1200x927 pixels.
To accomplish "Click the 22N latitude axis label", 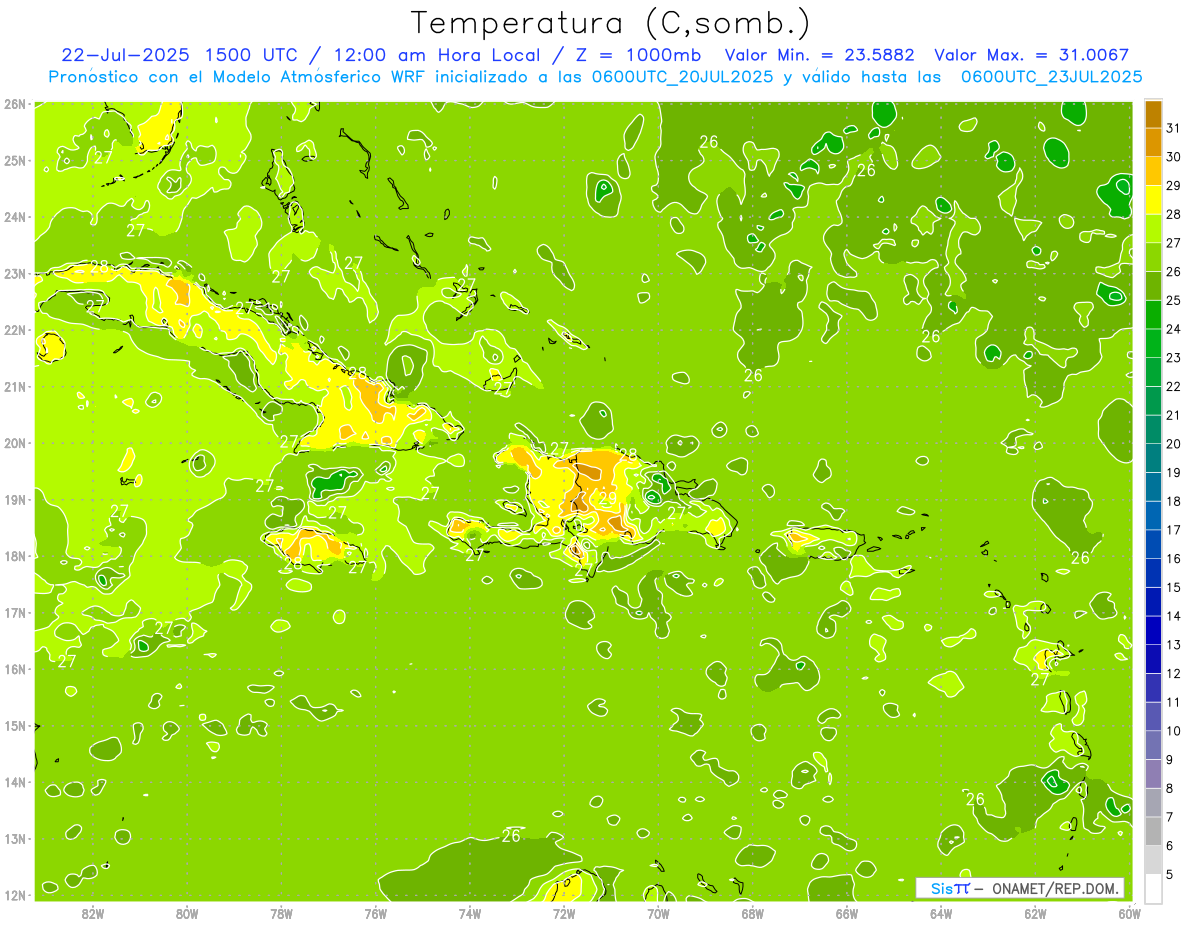I will coord(15,330).
